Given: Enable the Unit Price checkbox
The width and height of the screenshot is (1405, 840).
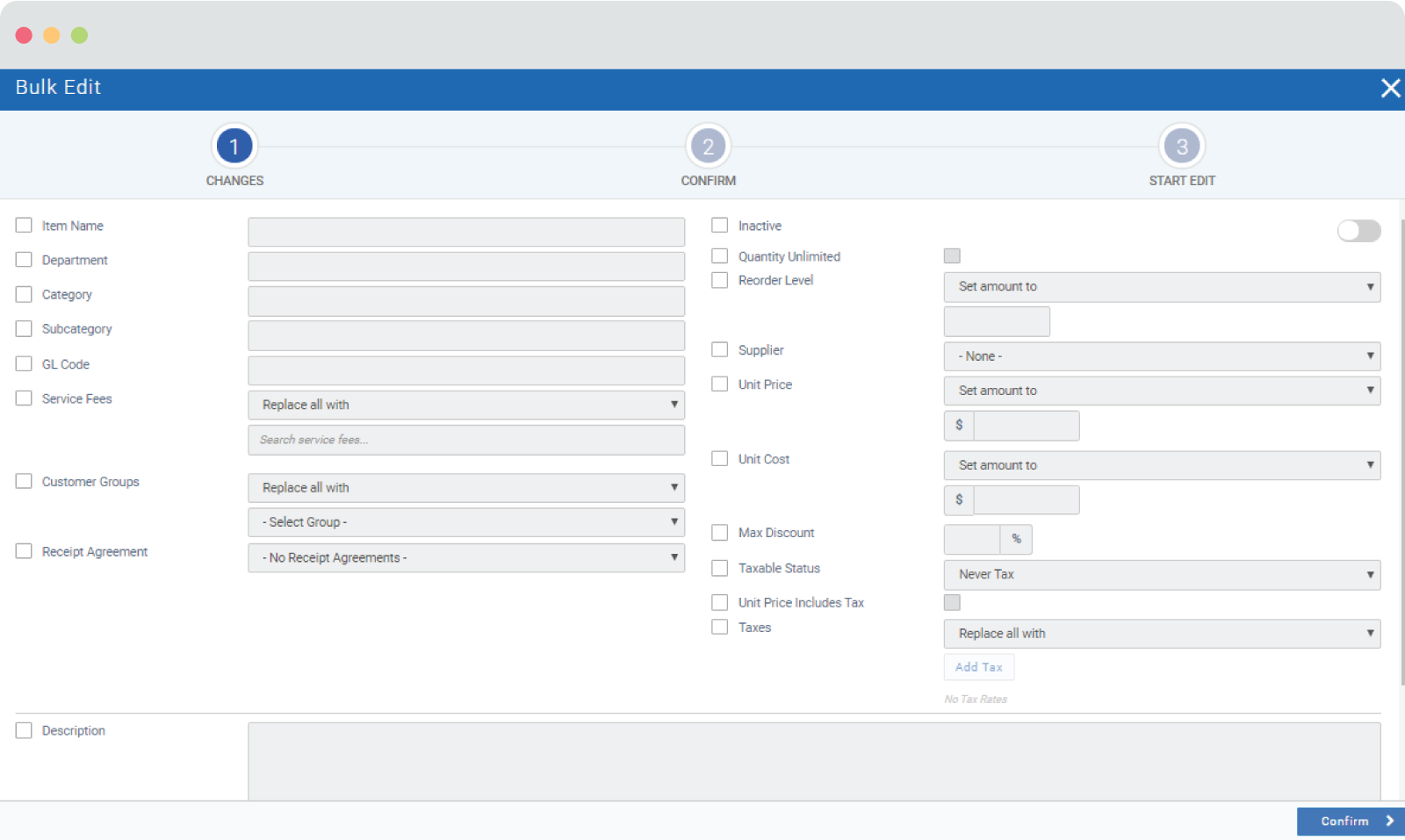Looking at the screenshot, I should (720, 384).
